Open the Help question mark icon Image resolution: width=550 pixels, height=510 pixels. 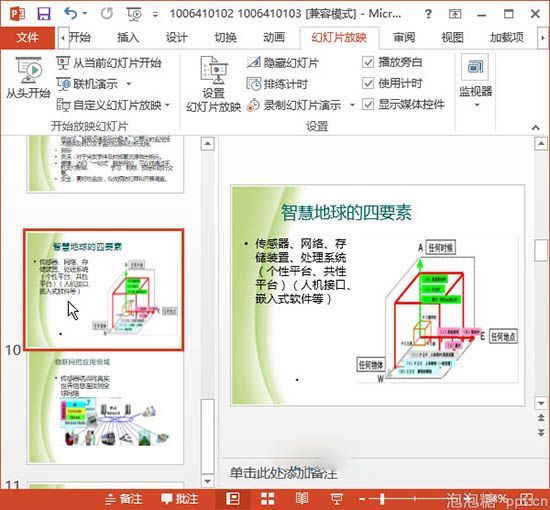pyautogui.click(x=428, y=14)
